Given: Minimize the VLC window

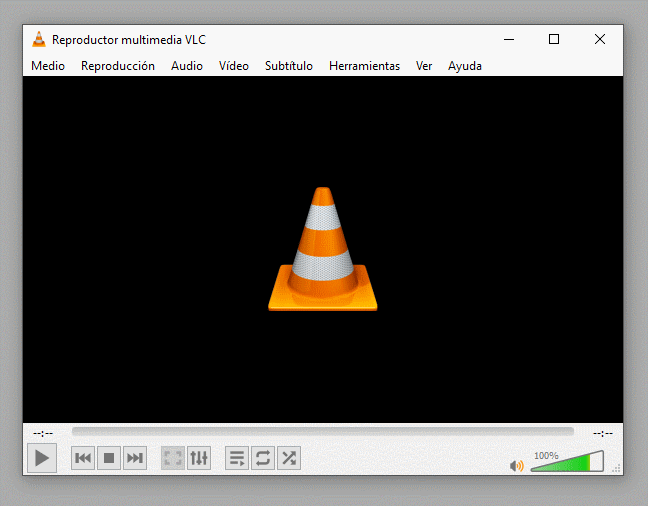Looking at the screenshot, I should 509,39.
